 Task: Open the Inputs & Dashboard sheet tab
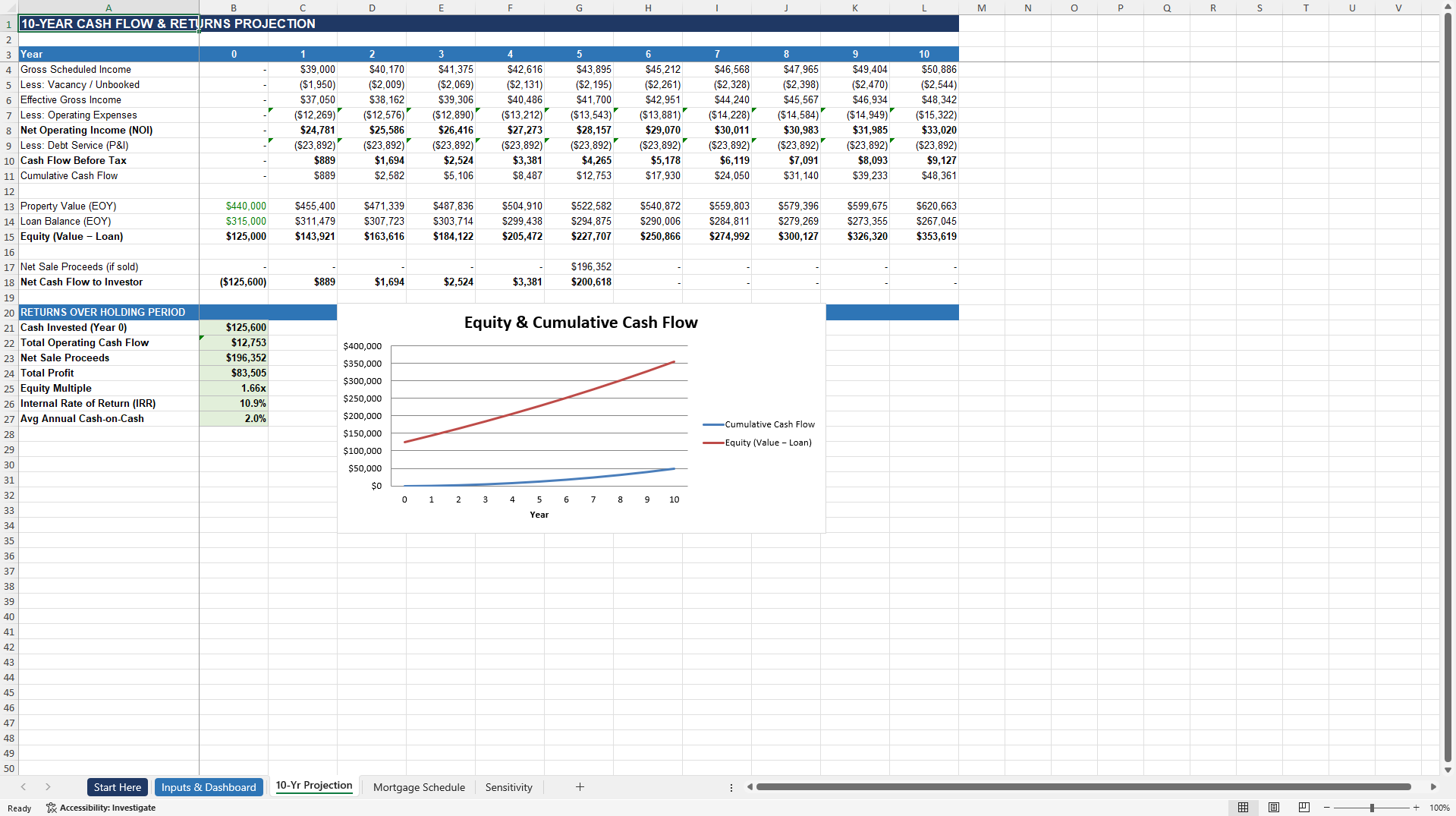point(209,787)
